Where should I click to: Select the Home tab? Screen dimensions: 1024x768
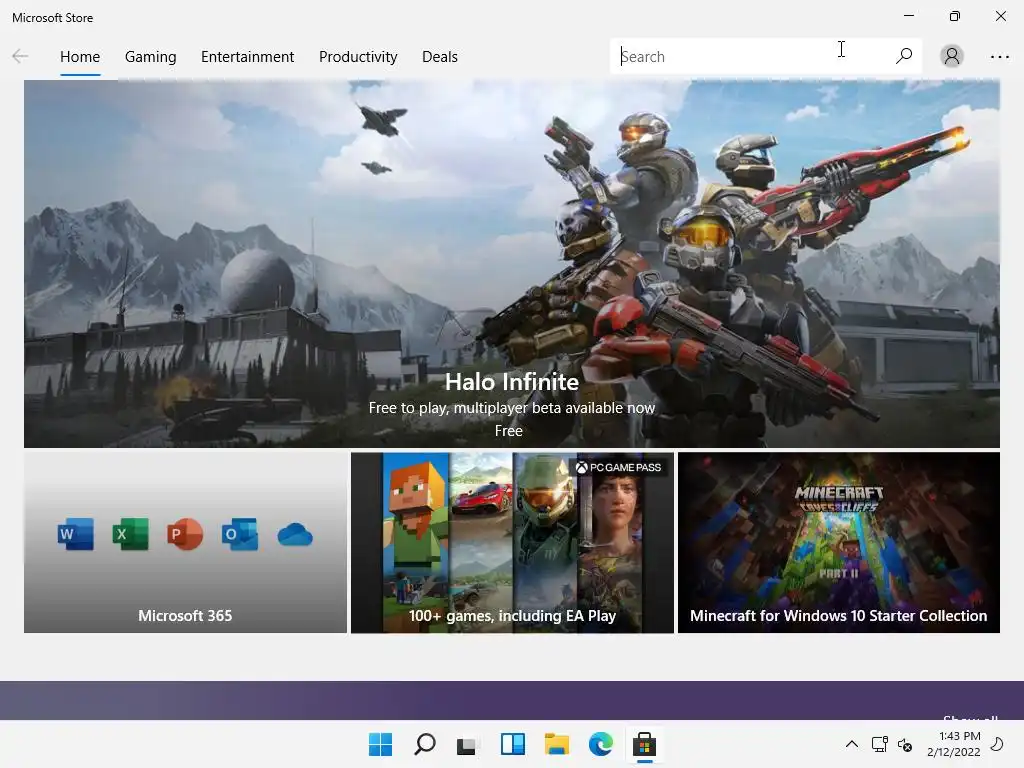80,57
